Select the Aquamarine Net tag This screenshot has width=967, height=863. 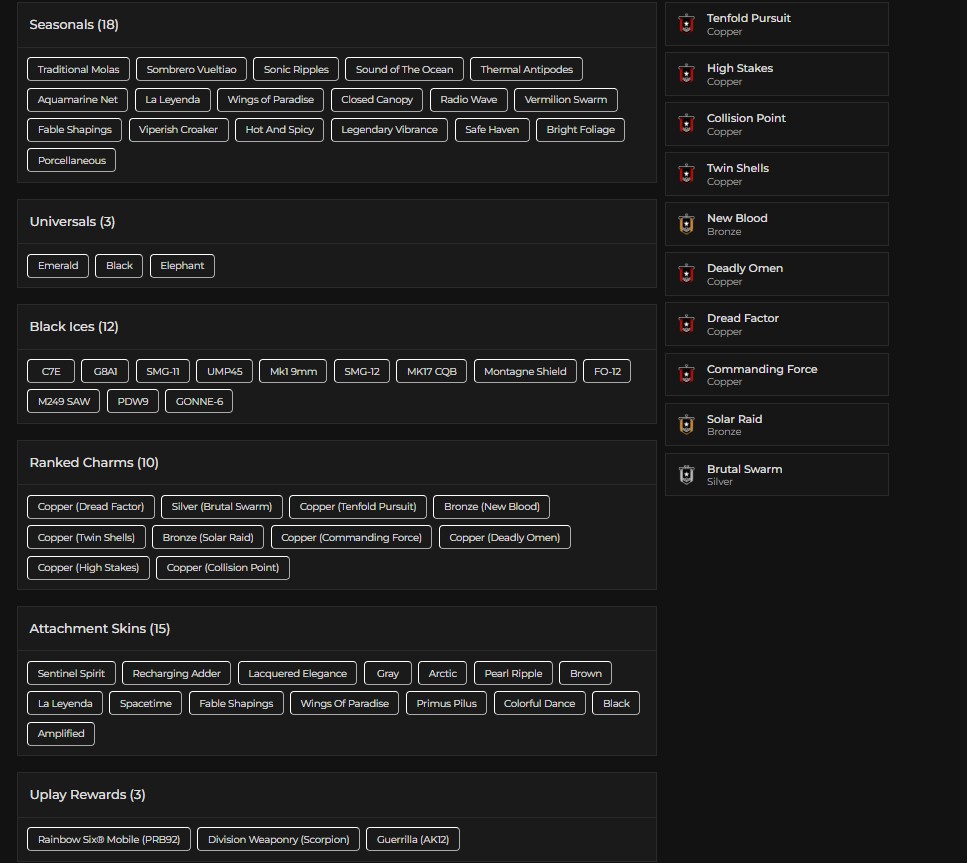coord(78,99)
